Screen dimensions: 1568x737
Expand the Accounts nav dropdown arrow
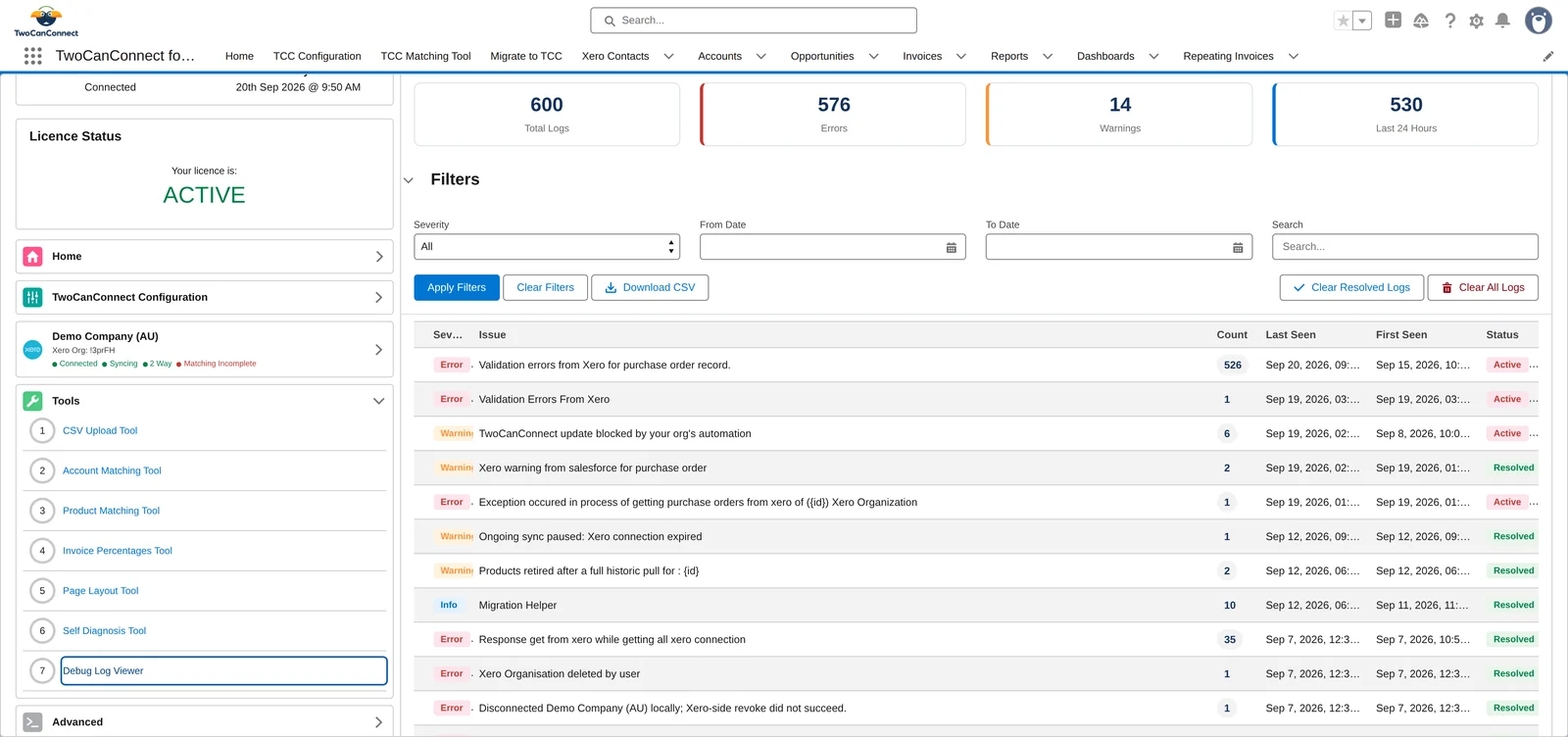760,57
